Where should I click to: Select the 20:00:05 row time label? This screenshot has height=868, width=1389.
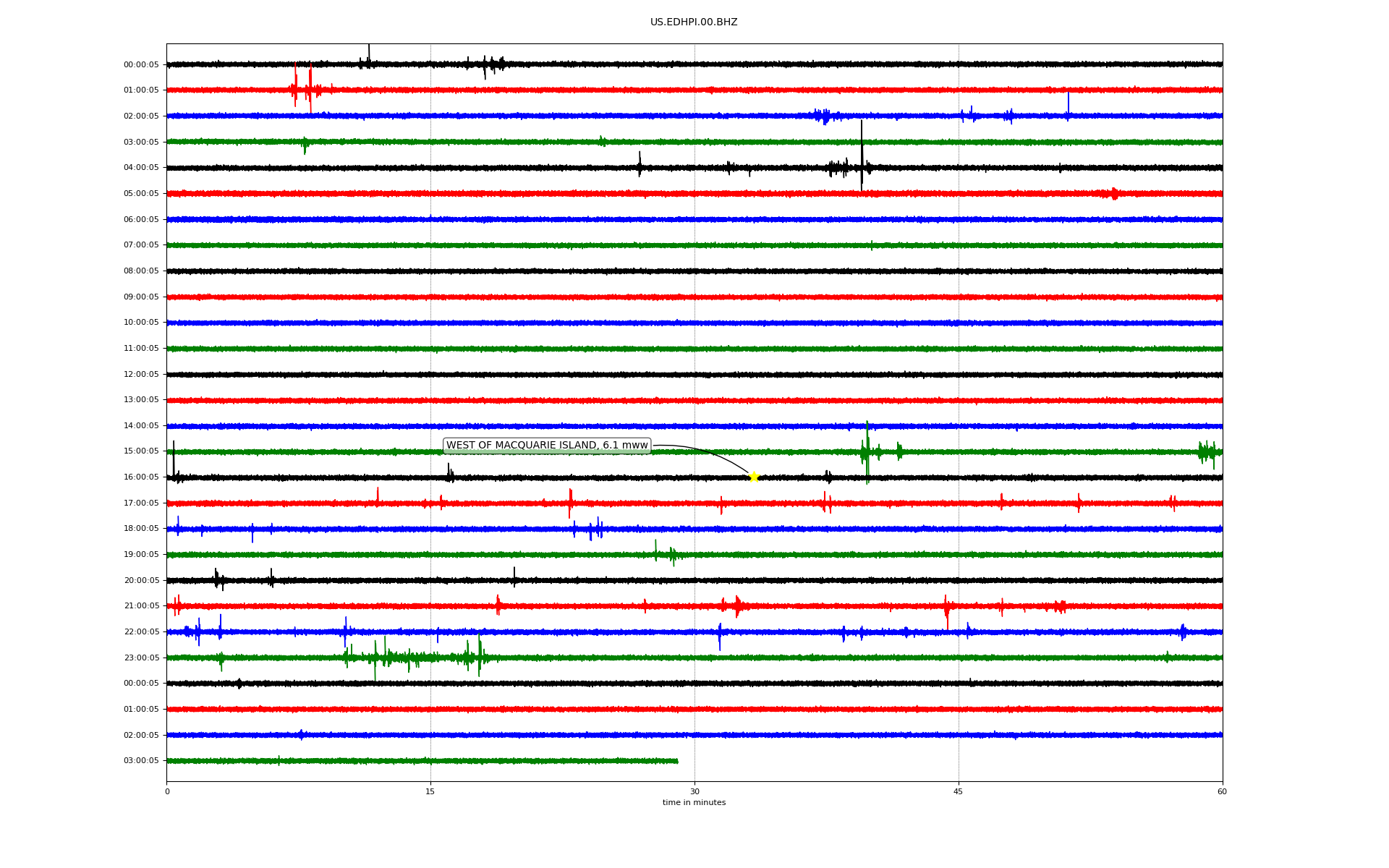tap(141, 580)
